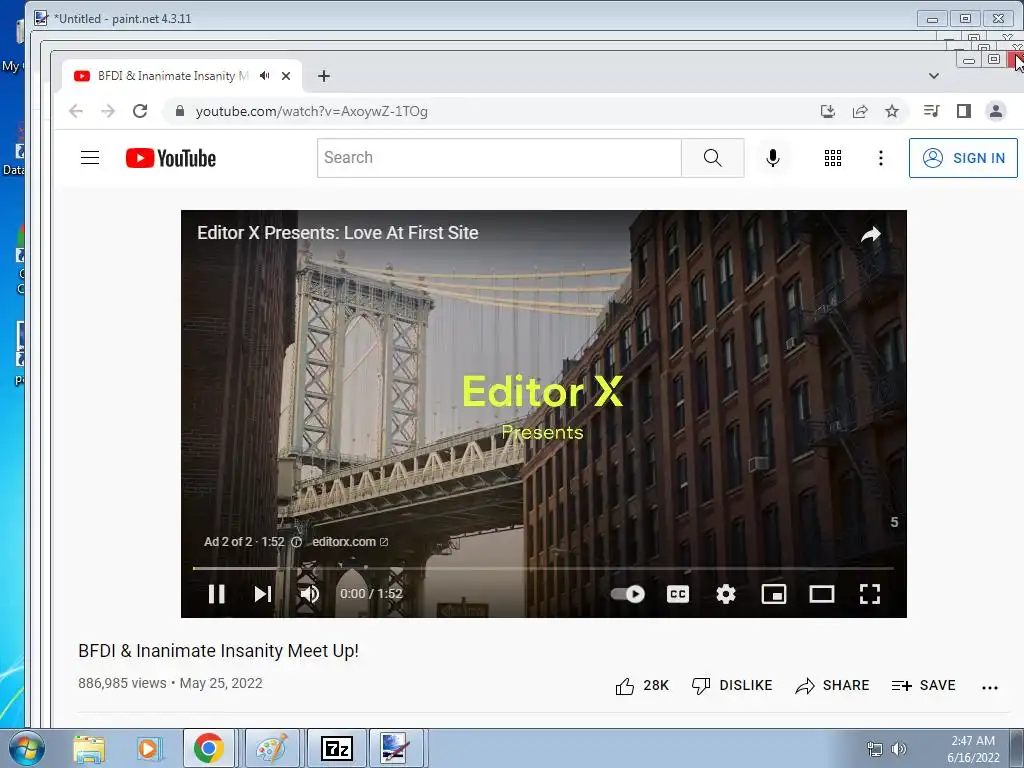Enter full screen mode
The width and height of the screenshot is (1024, 768).
click(870, 594)
